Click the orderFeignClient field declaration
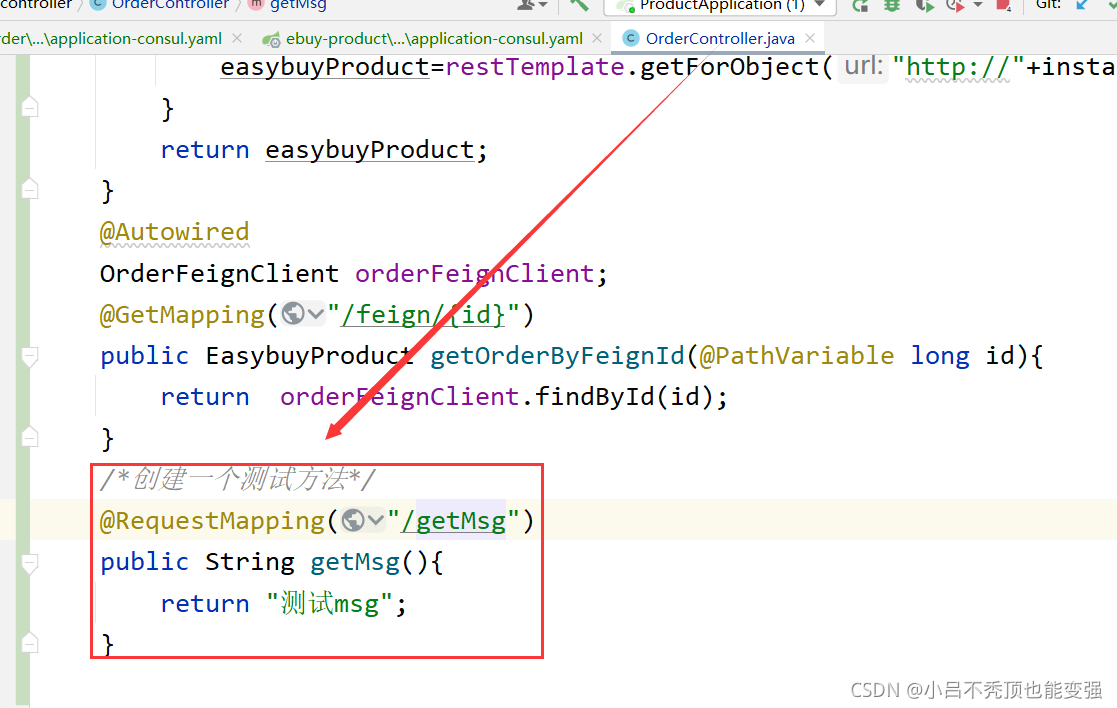This screenshot has width=1117, height=708. click(x=474, y=274)
